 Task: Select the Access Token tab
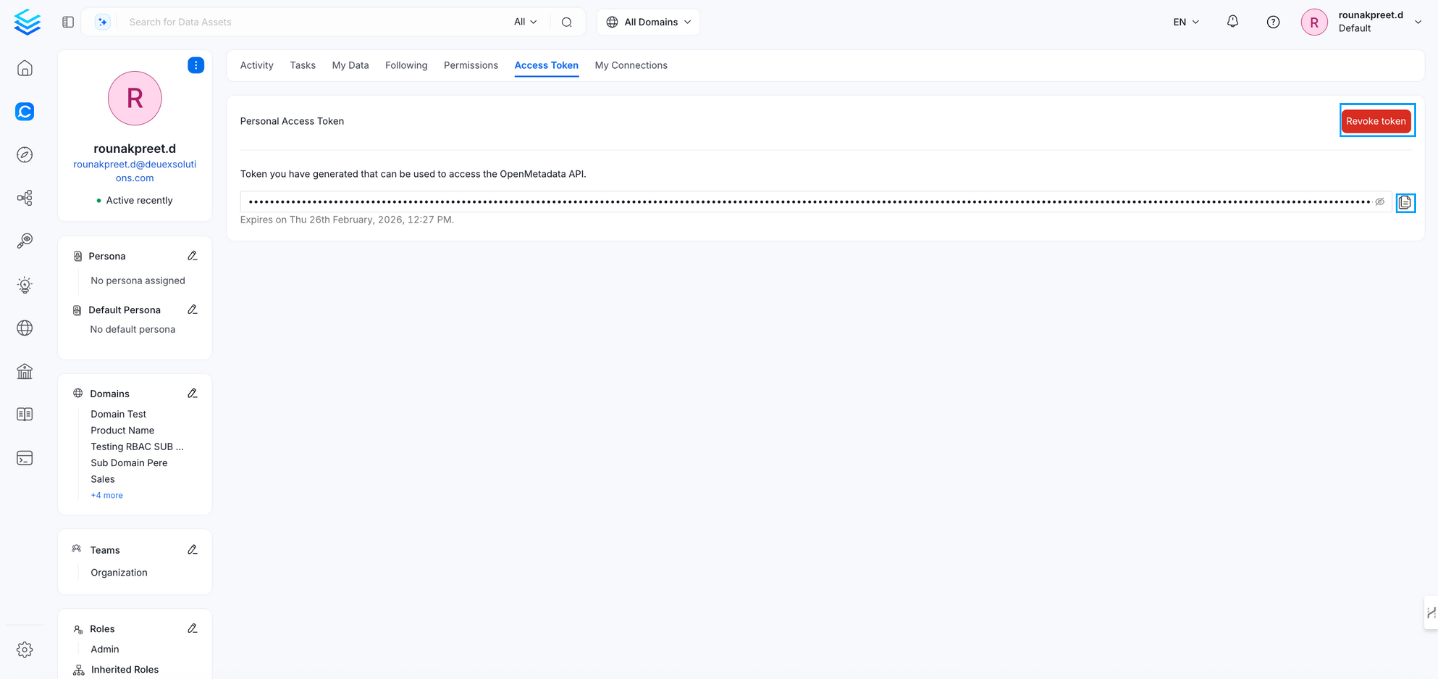(546, 65)
